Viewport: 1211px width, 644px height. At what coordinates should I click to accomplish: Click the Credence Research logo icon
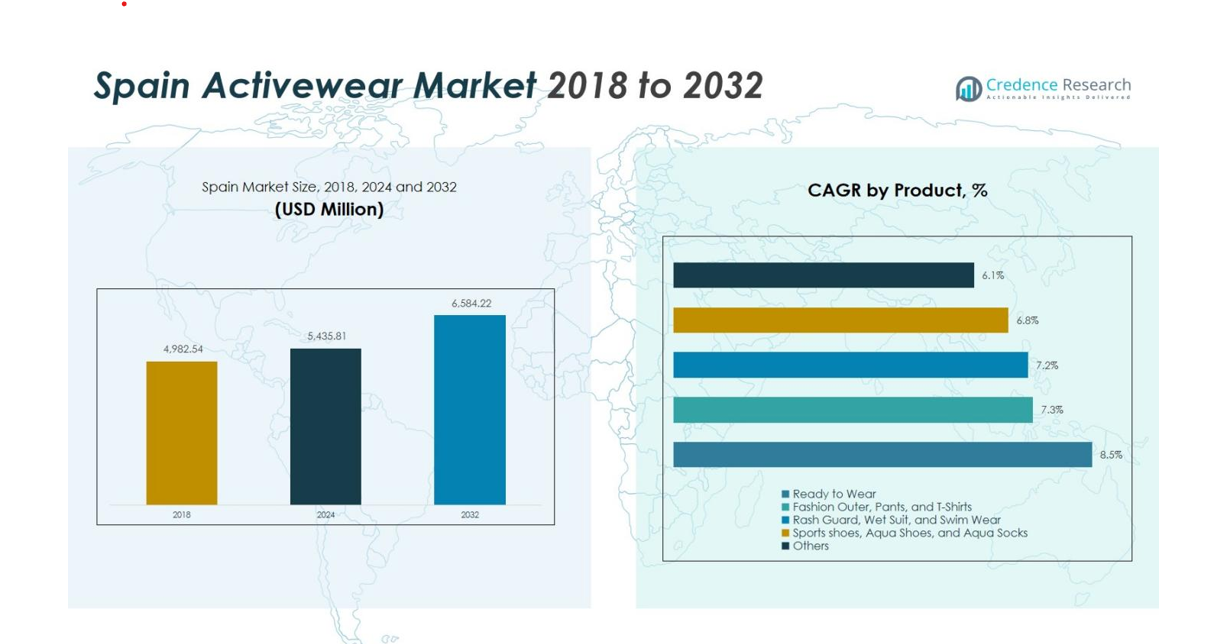(x=968, y=89)
